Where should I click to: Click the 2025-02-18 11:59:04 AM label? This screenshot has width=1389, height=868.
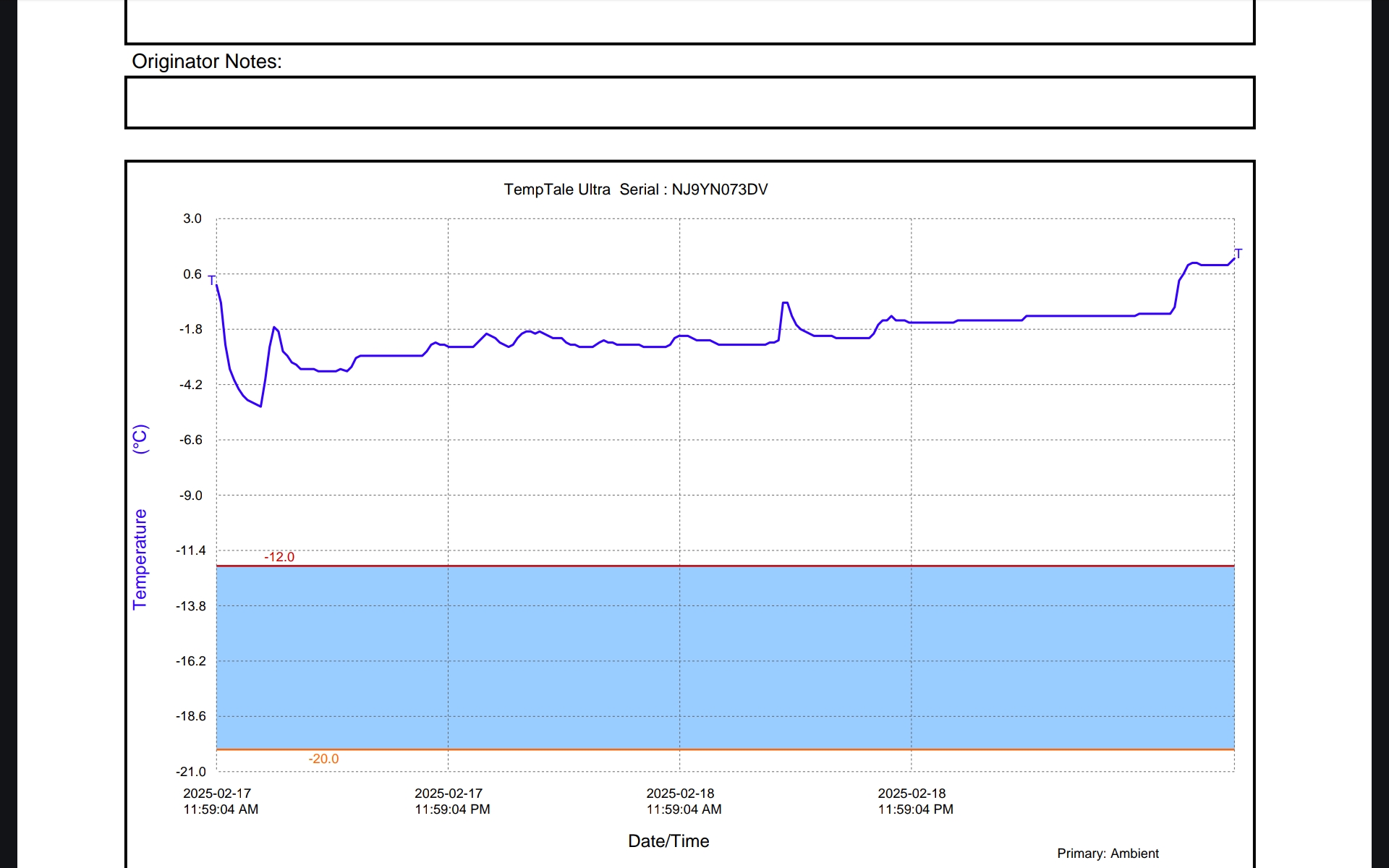tap(684, 801)
